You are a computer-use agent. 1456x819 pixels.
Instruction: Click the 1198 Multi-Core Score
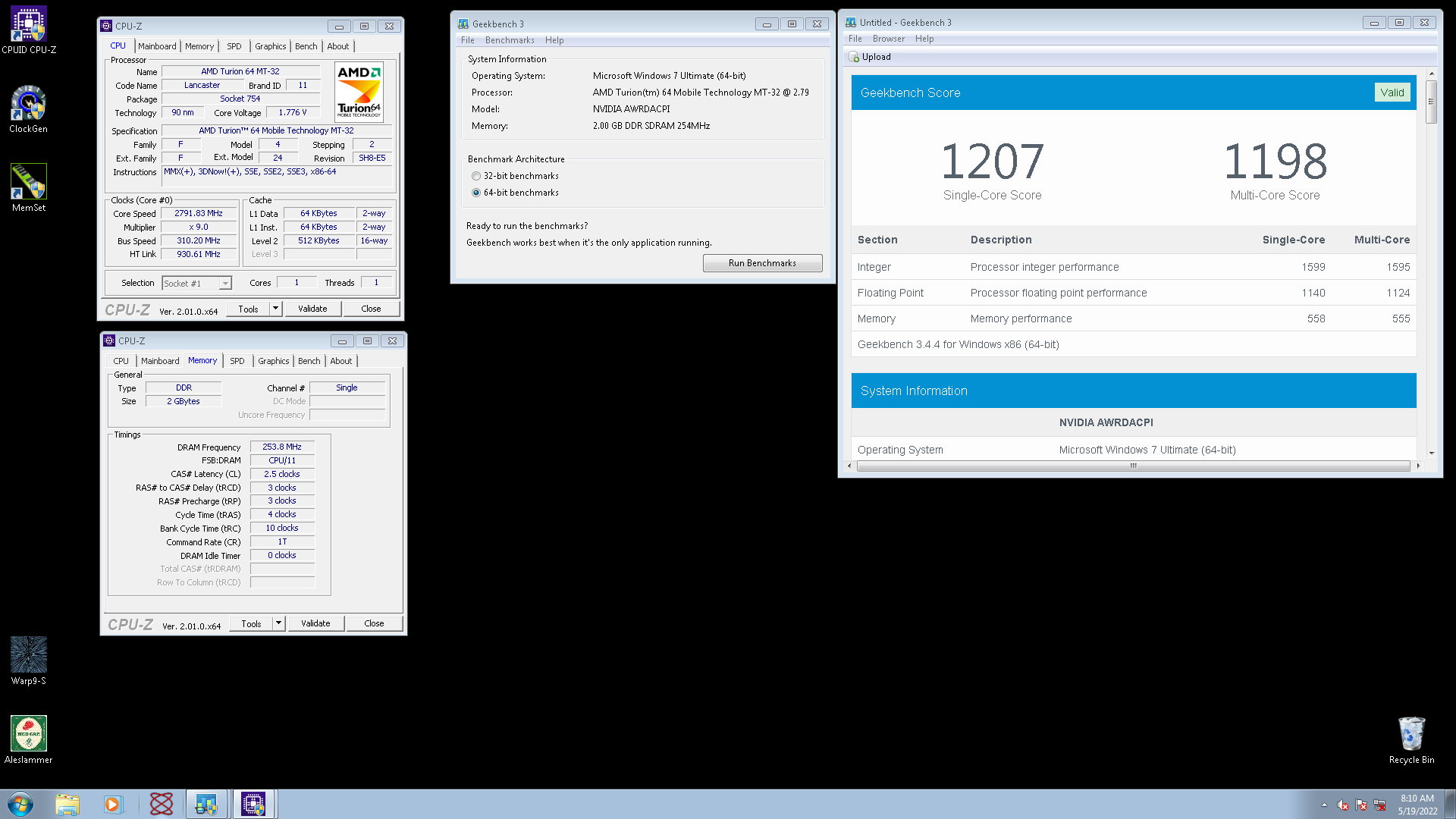click(1275, 162)
